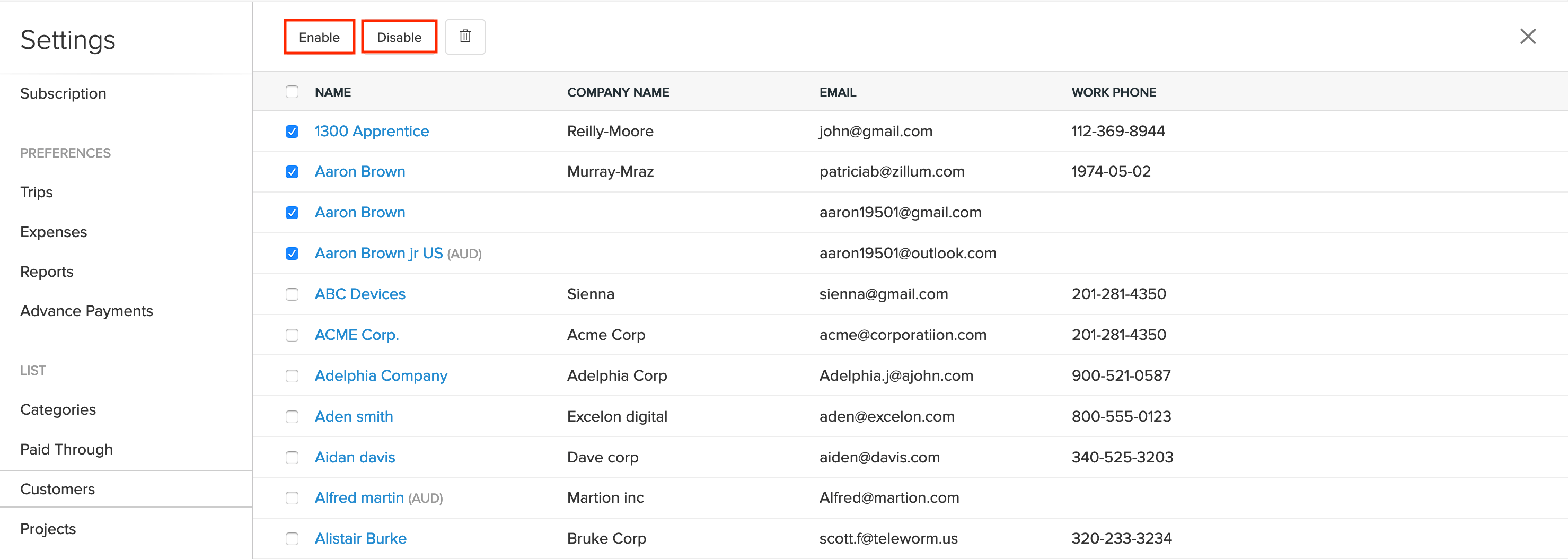Go to Trips preferences
Image resolution: width=1568 pixels, height=559 pixels.
[37, 192]
